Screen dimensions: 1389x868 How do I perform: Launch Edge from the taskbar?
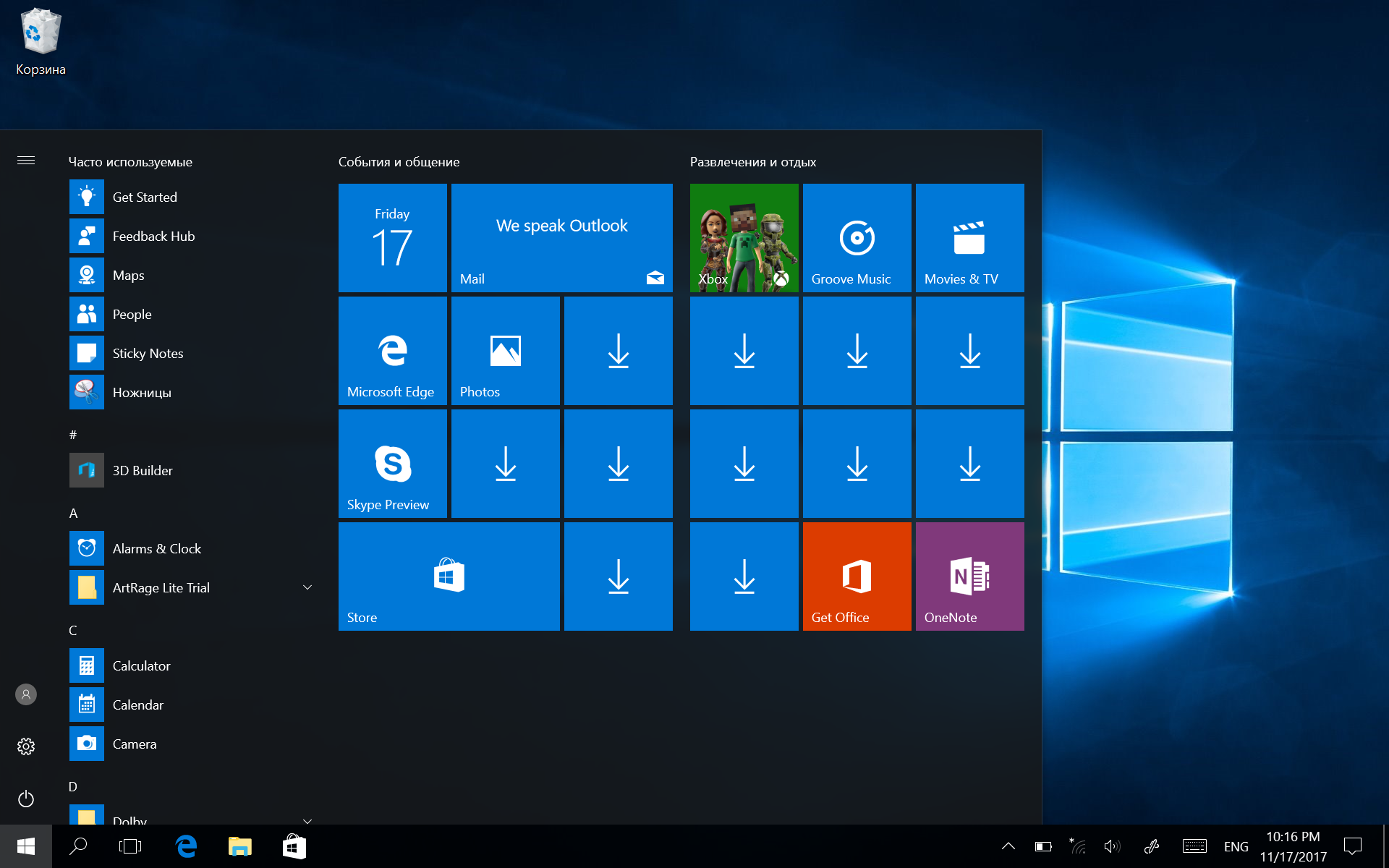pyautogui.click(x=187, y=846)
